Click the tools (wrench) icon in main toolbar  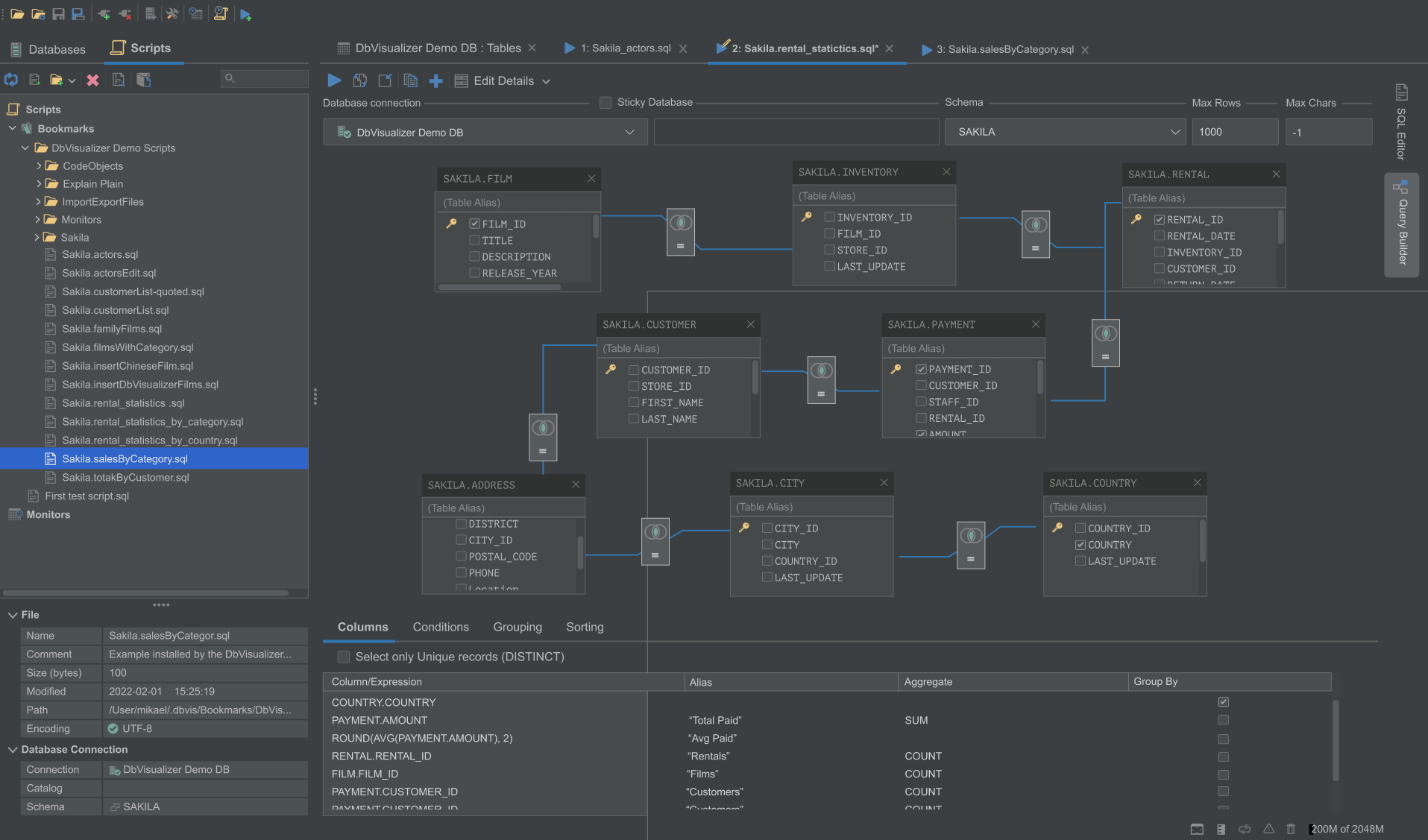[x=172, y=14]
